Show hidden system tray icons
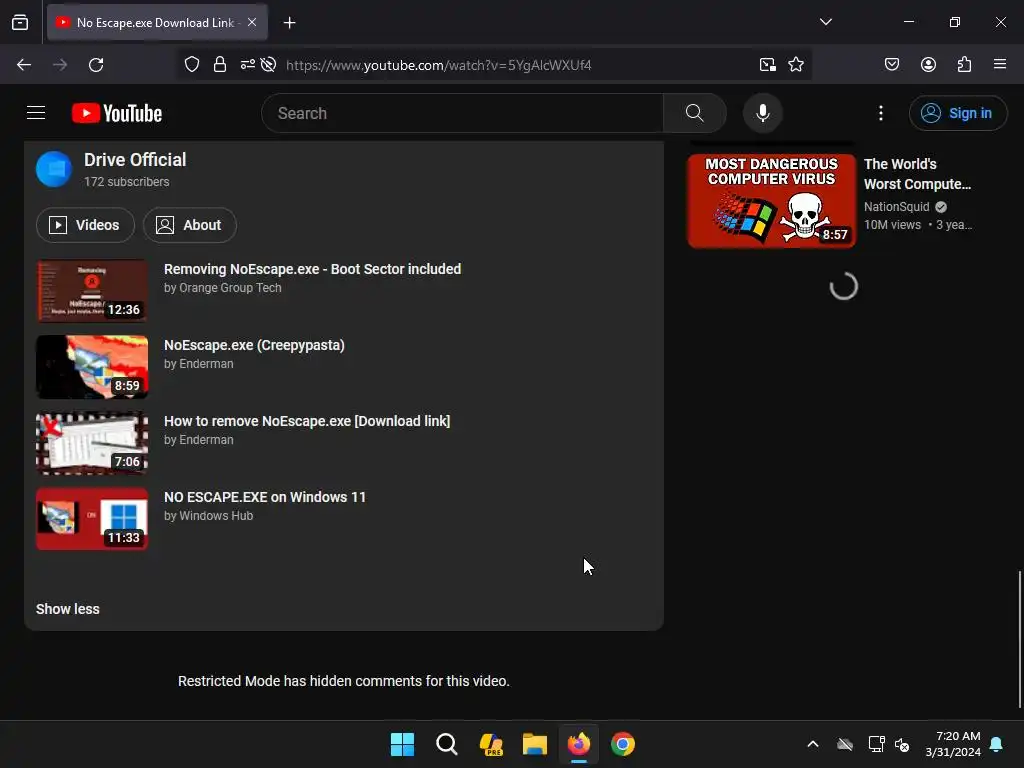Screen dimensions: 1024x768 813,744
